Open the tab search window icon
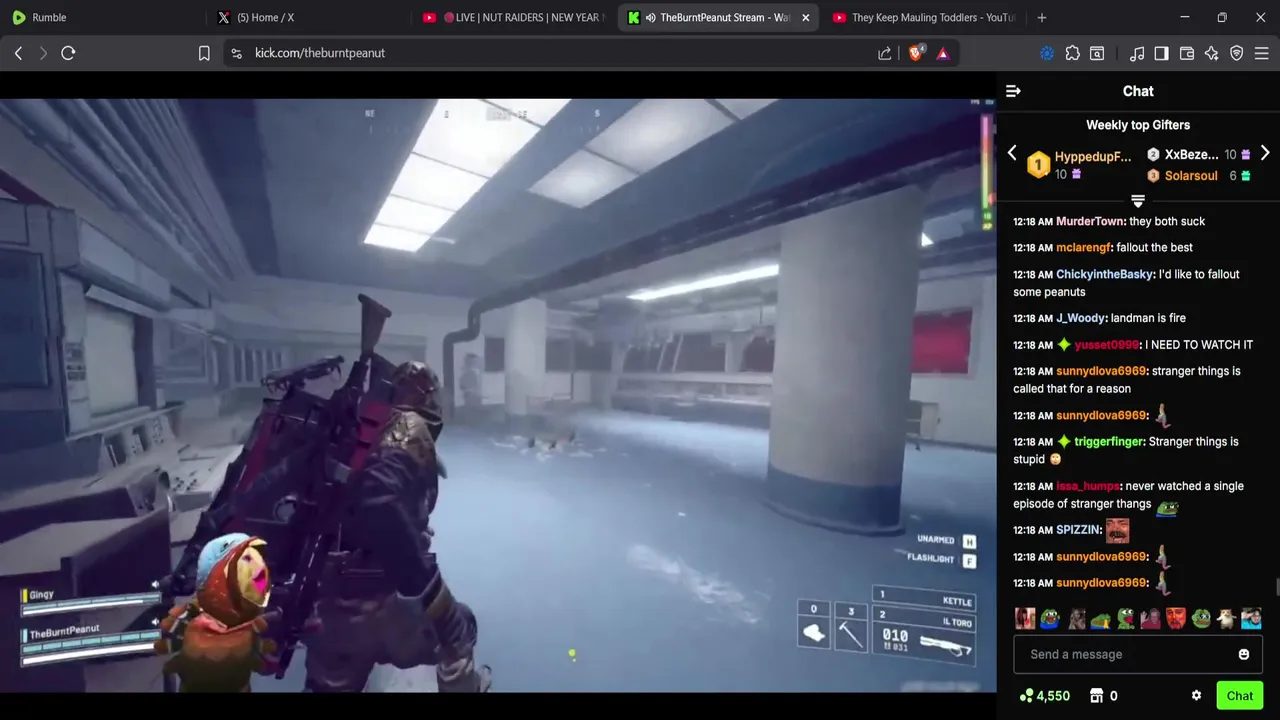The height and width of the screenshot is (720, 1280). click(1097, 53)
